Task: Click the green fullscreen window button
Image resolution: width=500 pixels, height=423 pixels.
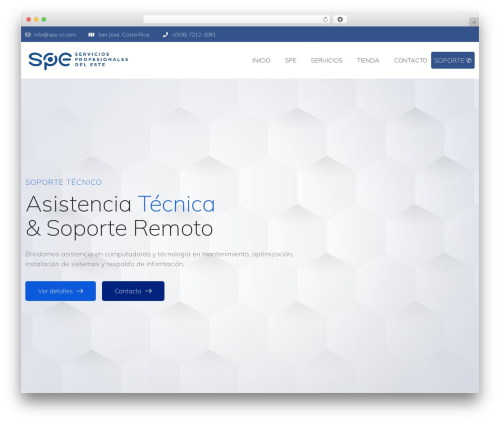Action: [44, 20]
